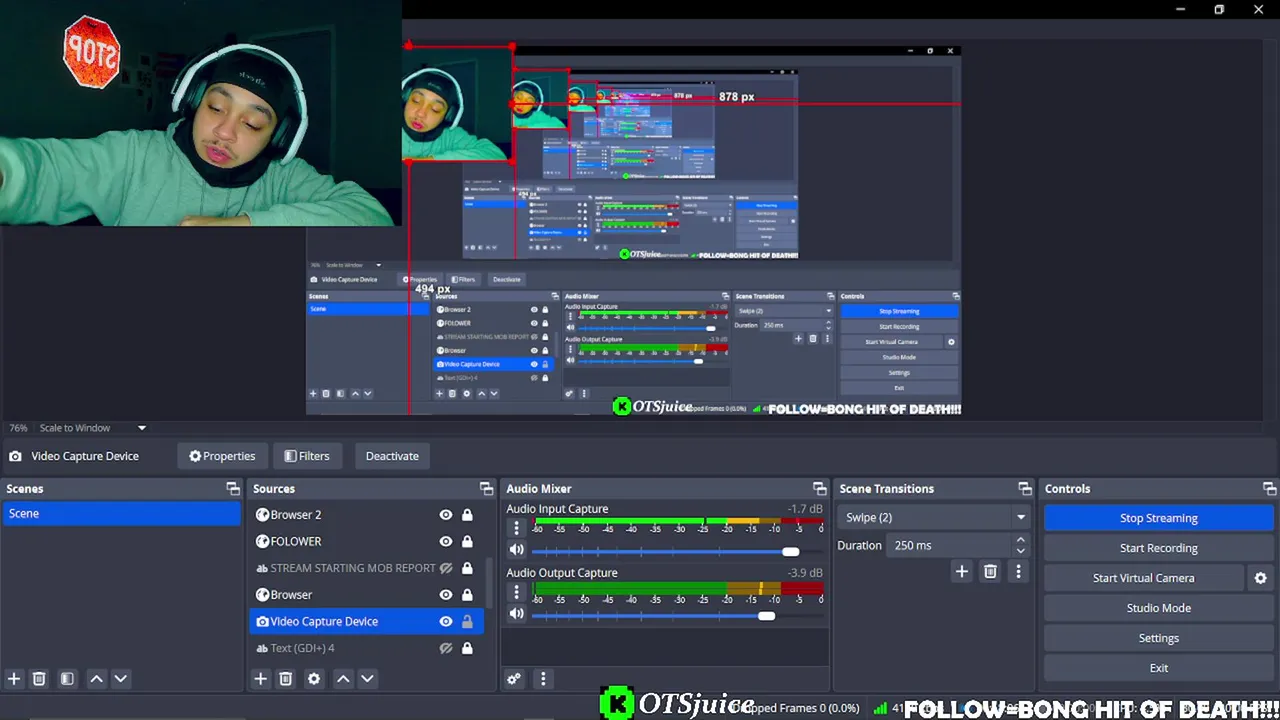Open Audio Mixer menu three-dot icon at bottom
This screenshot has height=720, width=1280.
543,679
